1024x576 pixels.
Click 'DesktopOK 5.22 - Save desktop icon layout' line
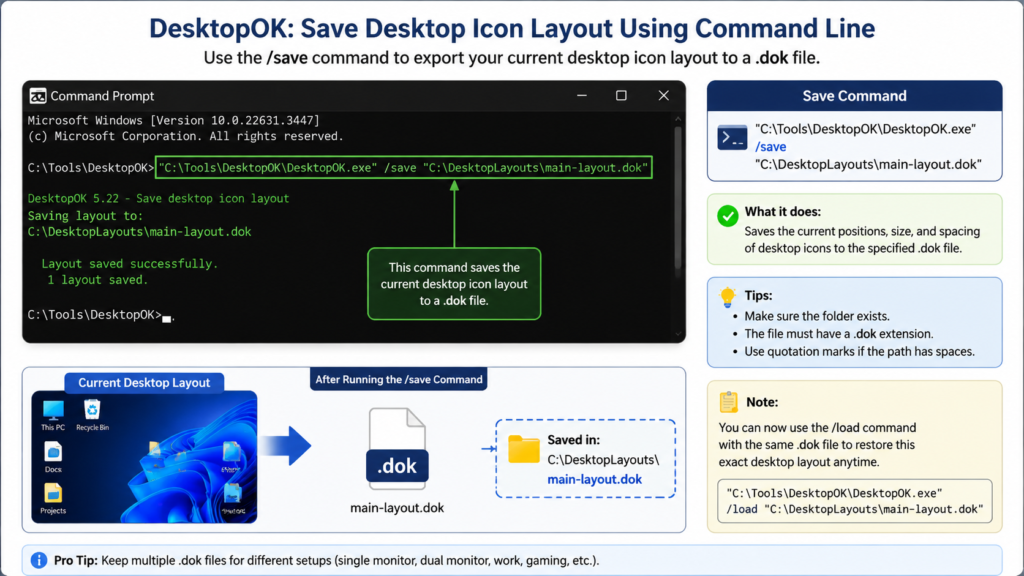tap(158, 199)
